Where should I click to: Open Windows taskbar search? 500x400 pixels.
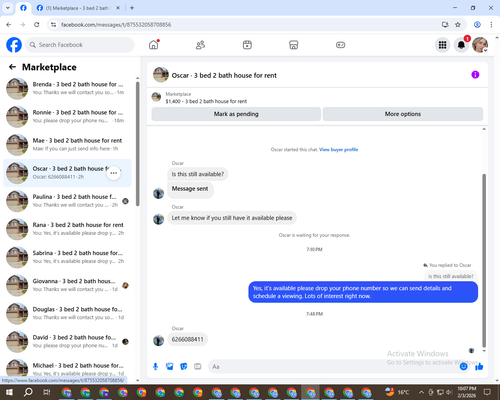click(x=28, y=392)
